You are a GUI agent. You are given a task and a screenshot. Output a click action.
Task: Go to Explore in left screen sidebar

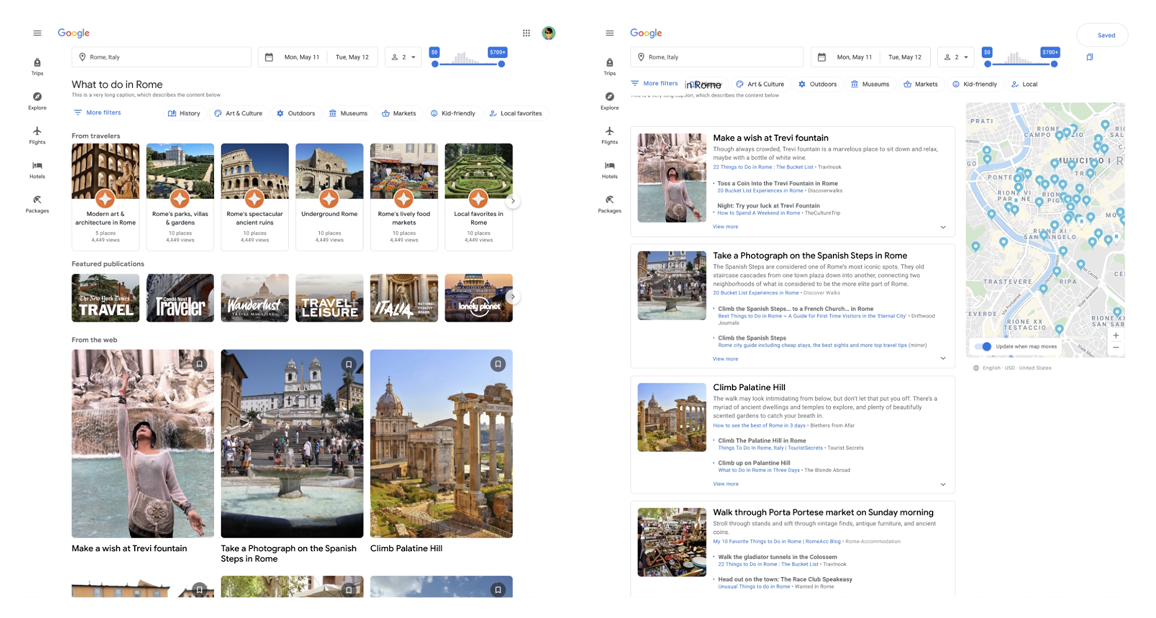pyautogui.click(x=37, y=101)
